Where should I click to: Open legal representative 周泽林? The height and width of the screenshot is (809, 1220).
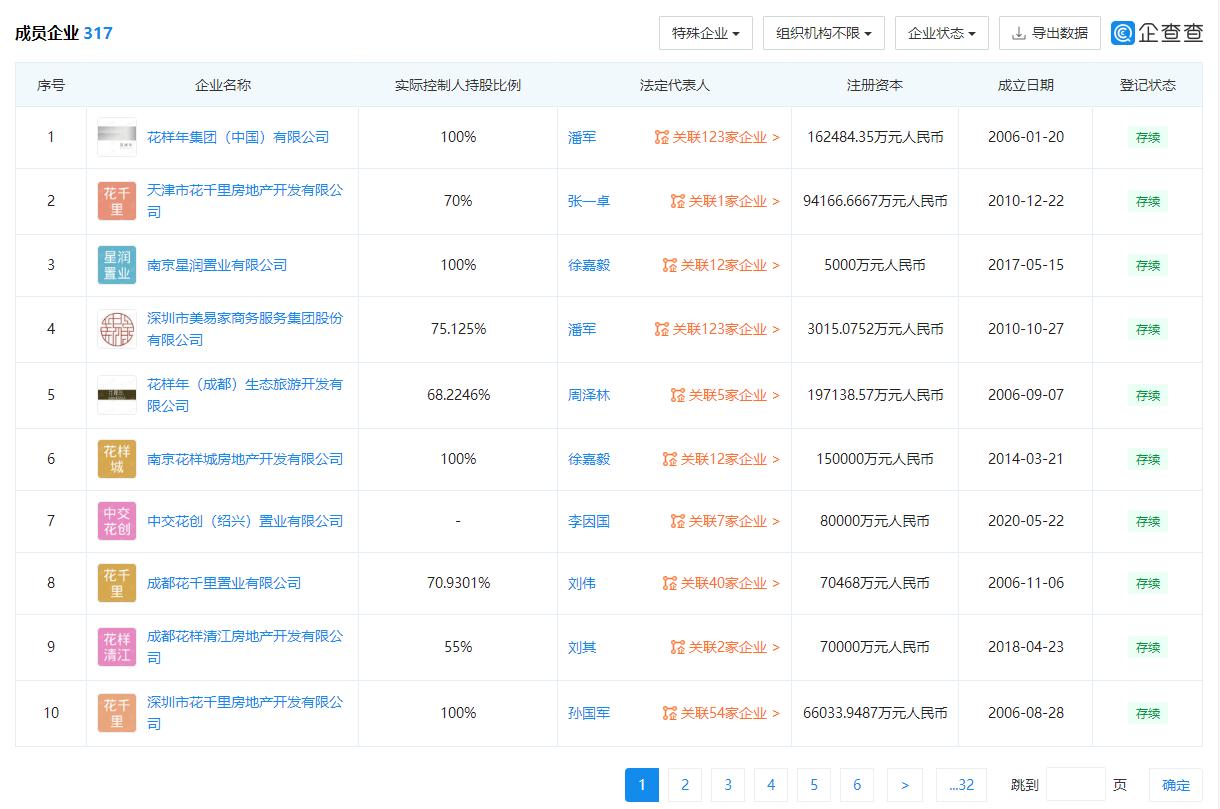click(x=589, y=395)
